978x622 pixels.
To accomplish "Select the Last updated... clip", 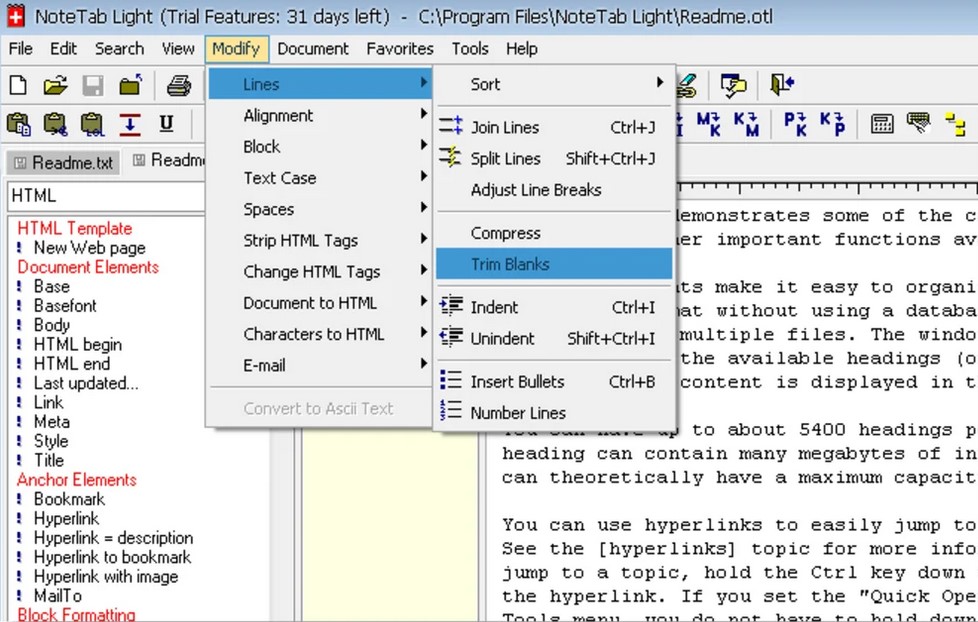I will click(x=86, y=383).
